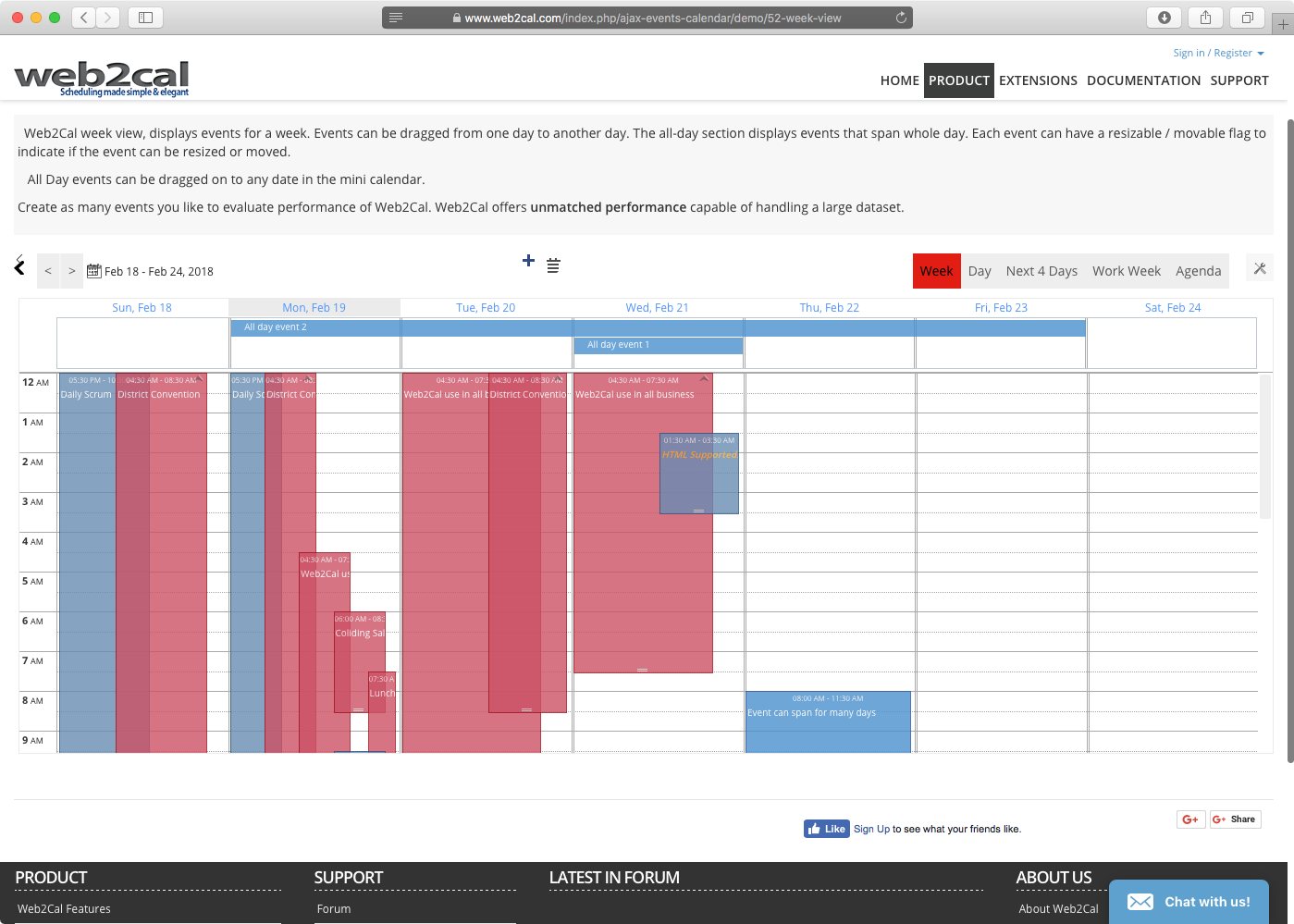Click Safari share button
The height and width of the screenshot is (924, 1294).
point(1206,18)
